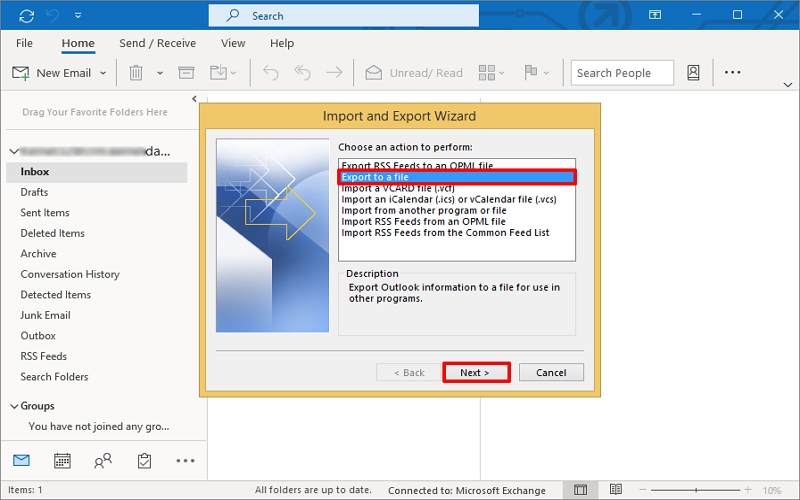
Task: Select the Inbox folder
Action: click(97, 172)
